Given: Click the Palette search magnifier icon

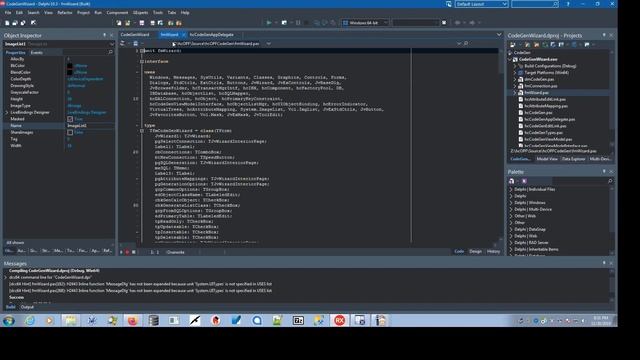Looking at the screenshot, I should 610,181.
